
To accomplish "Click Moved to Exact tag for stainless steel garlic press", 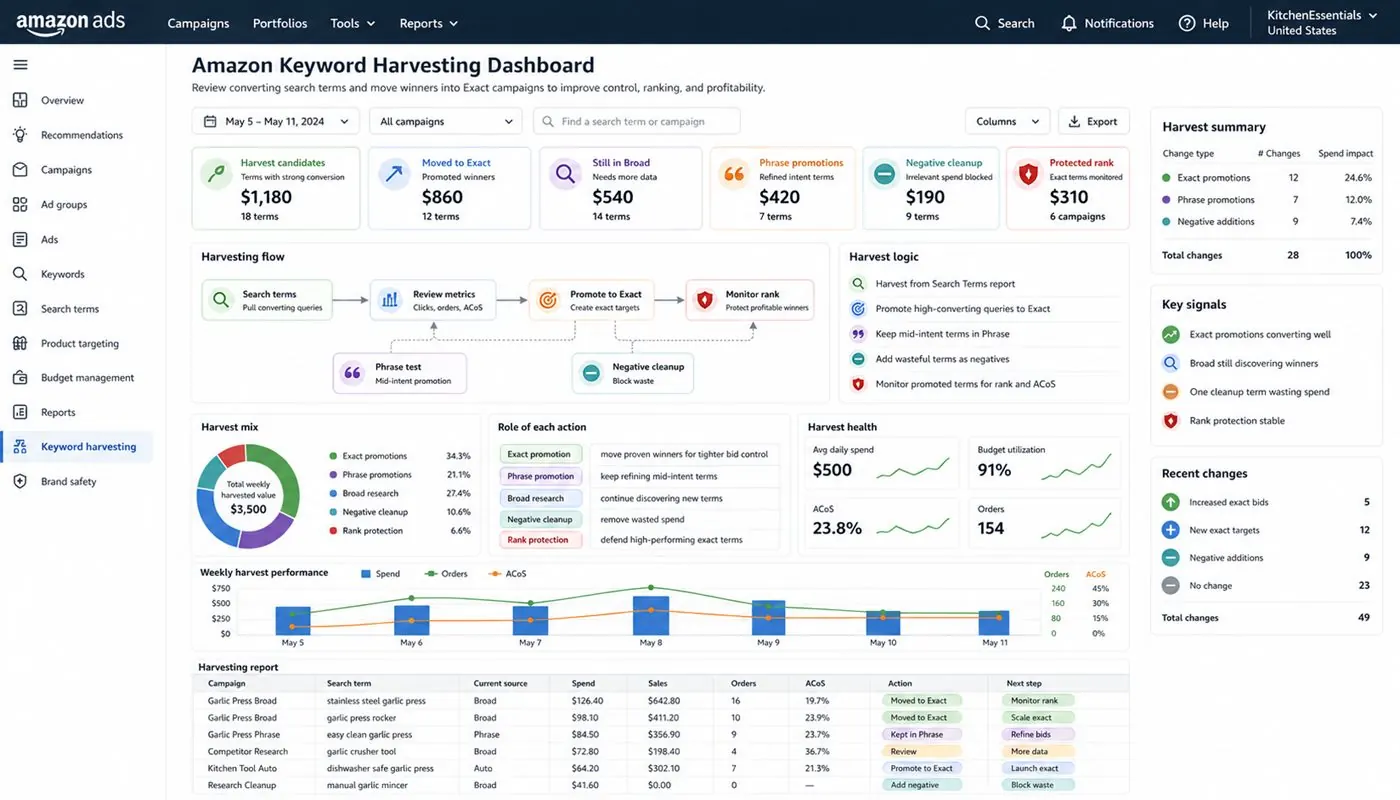I will click(x=921, y=701).
